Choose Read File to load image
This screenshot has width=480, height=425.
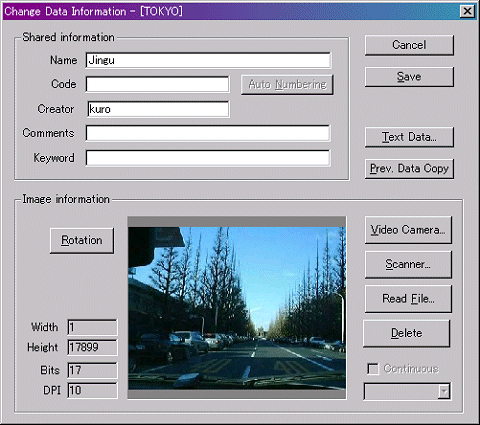point(408,299)
